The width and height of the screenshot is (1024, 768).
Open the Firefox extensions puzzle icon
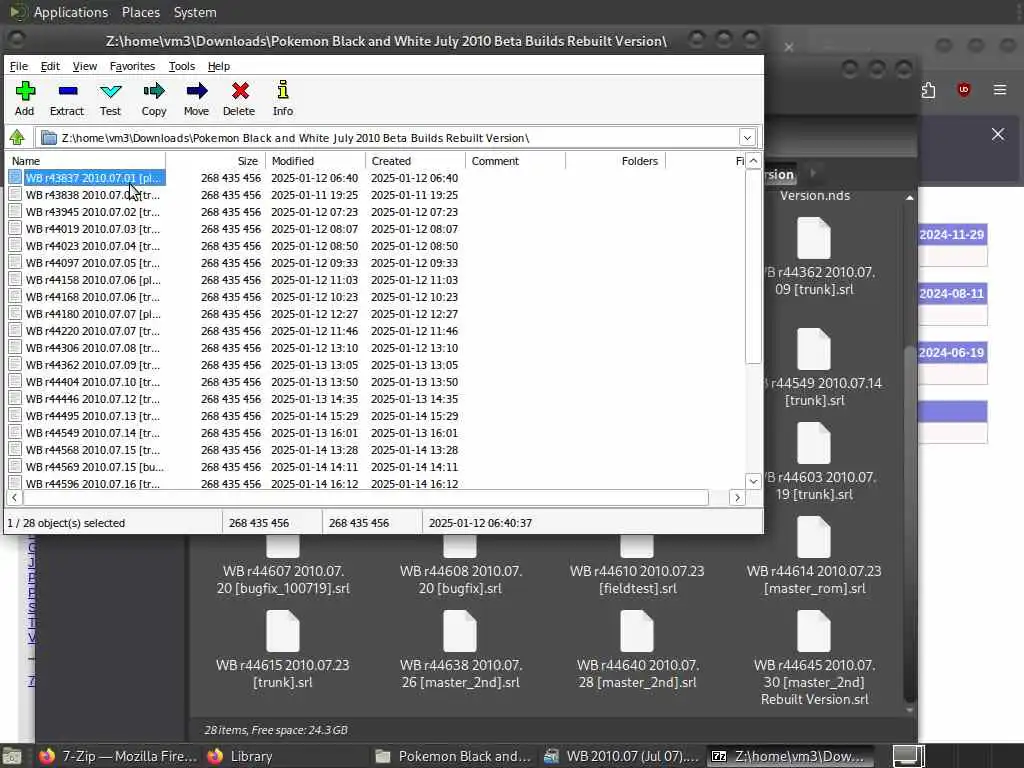pos(928,90)
